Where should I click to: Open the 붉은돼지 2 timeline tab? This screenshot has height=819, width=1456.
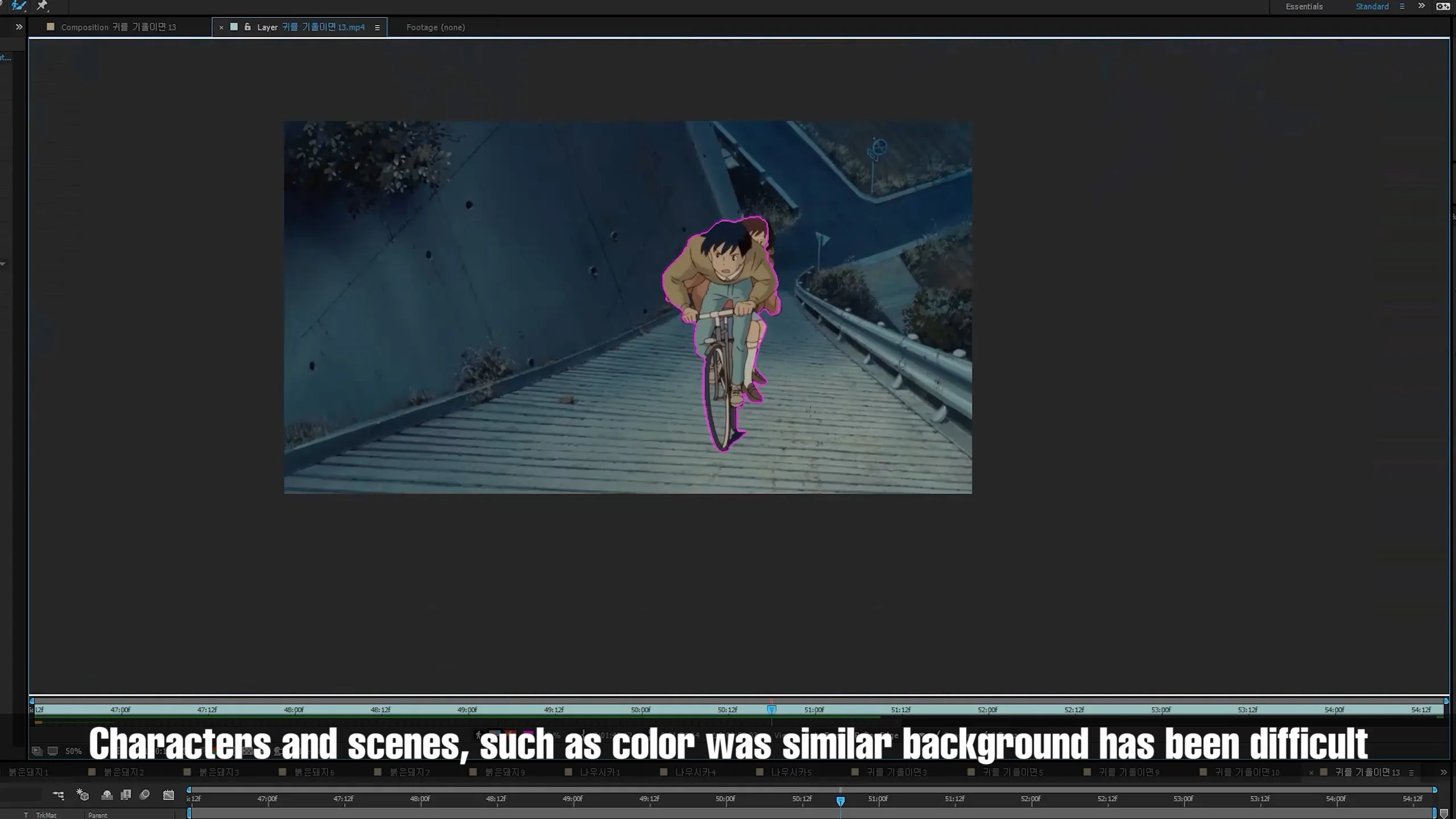[123, 772]
